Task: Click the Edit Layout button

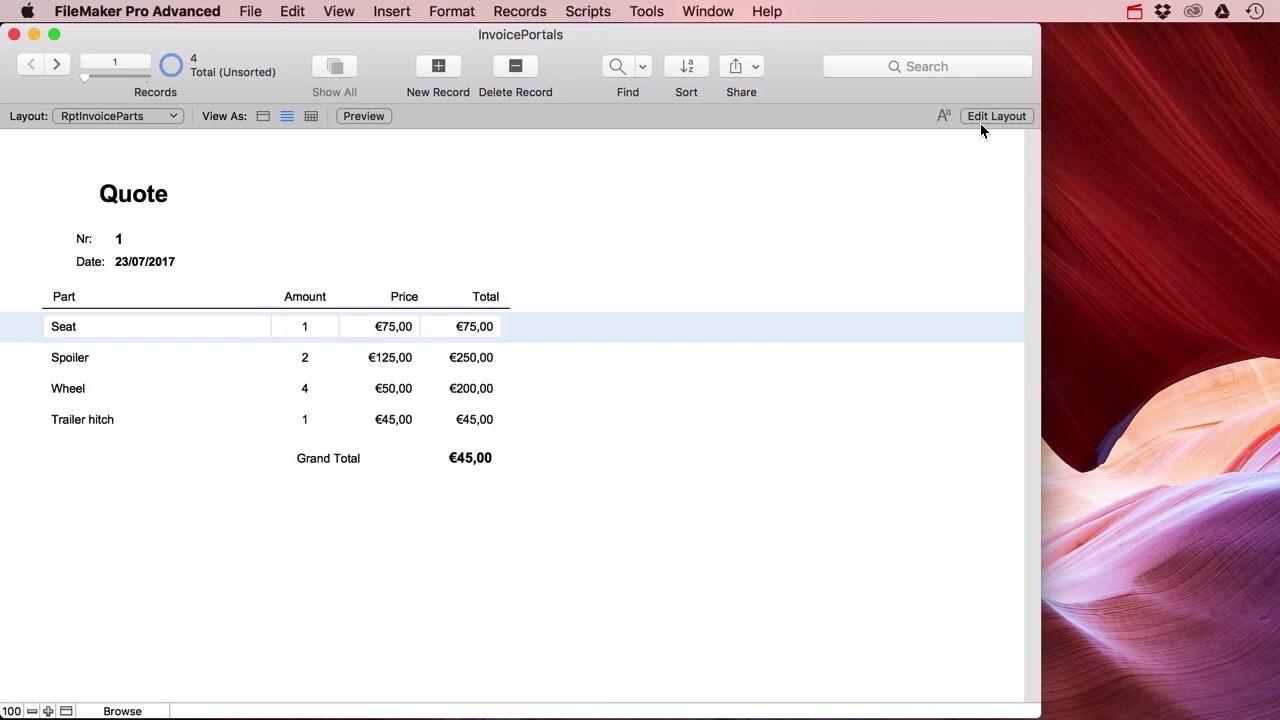Action: [x=997, y=116]
